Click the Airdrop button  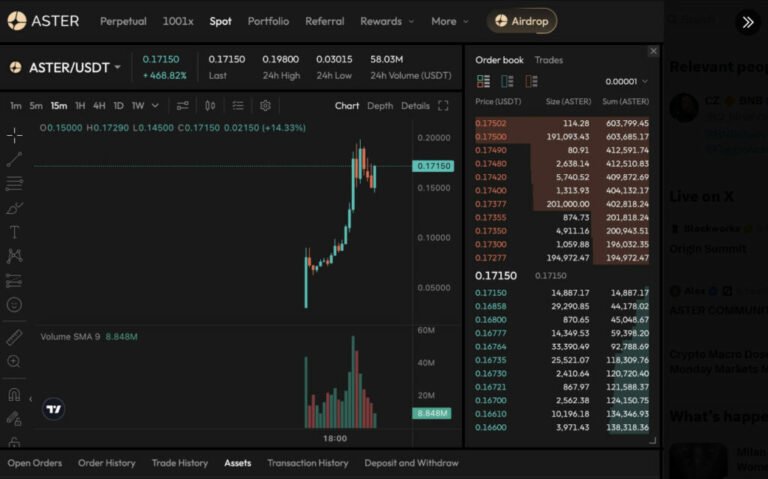click(x=522, y=21)
